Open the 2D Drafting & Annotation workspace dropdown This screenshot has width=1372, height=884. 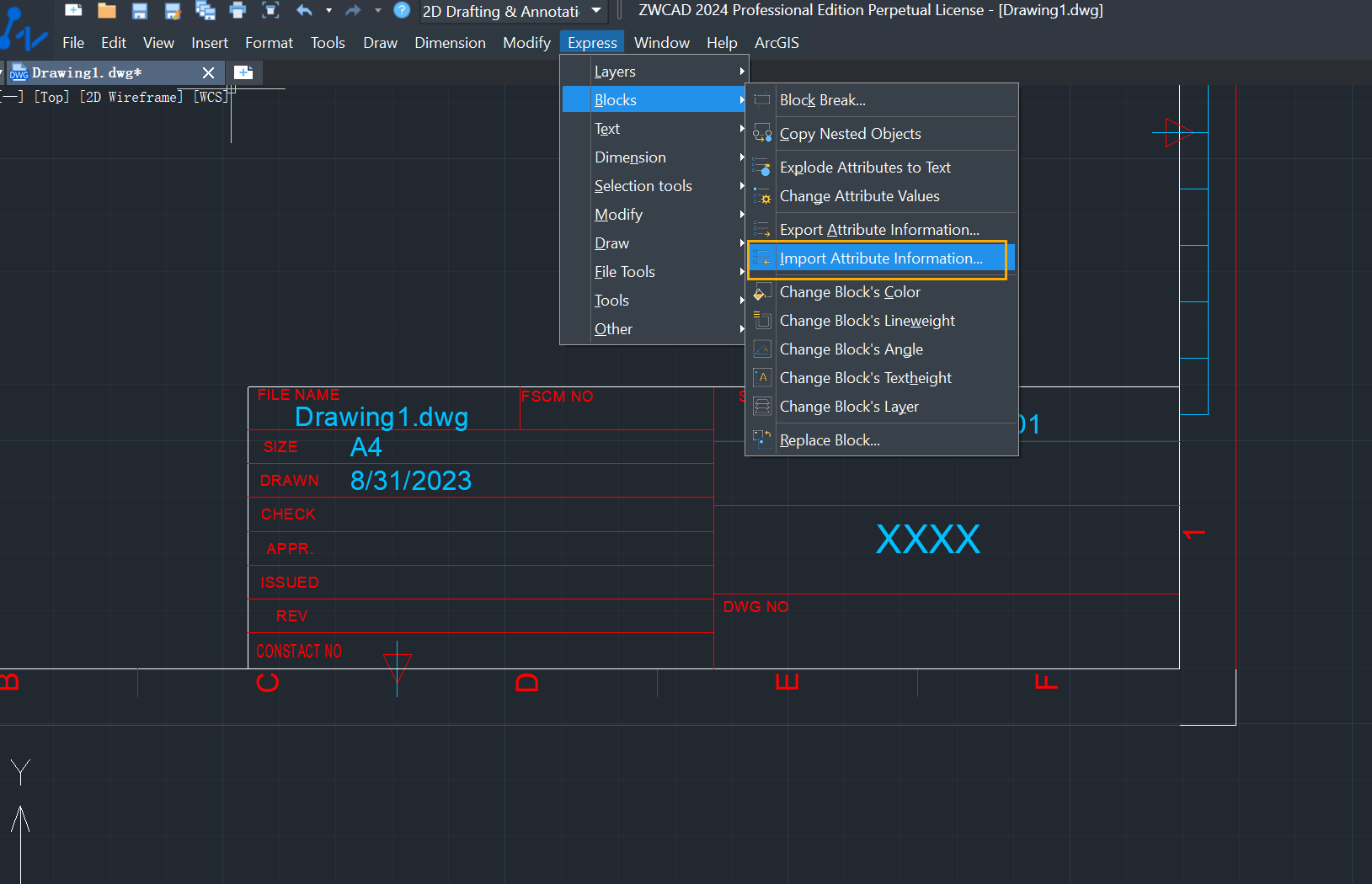(596, 10)
